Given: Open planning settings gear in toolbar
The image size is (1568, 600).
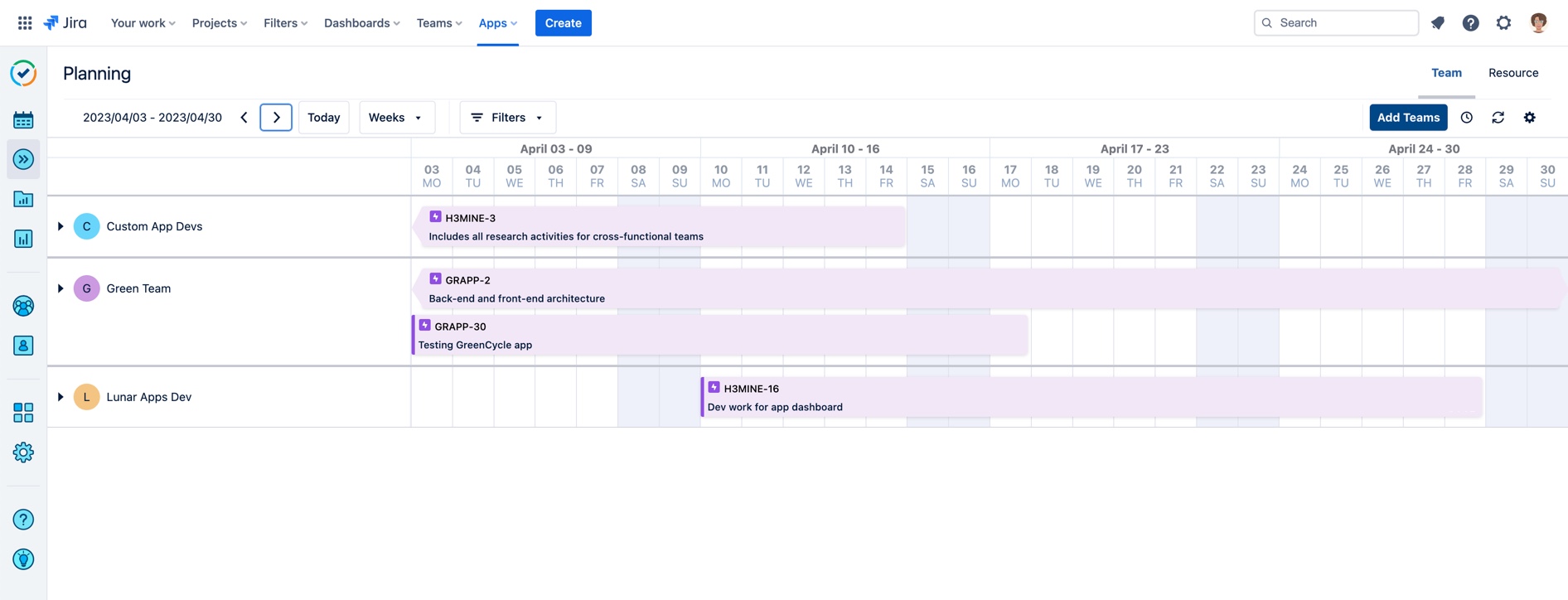Looking at the screenshot, I should [1529, 118].
